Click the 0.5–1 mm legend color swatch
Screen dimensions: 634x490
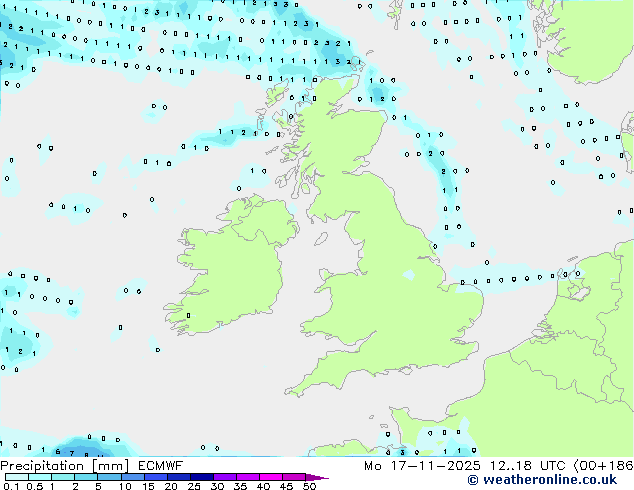coord(40,477)
